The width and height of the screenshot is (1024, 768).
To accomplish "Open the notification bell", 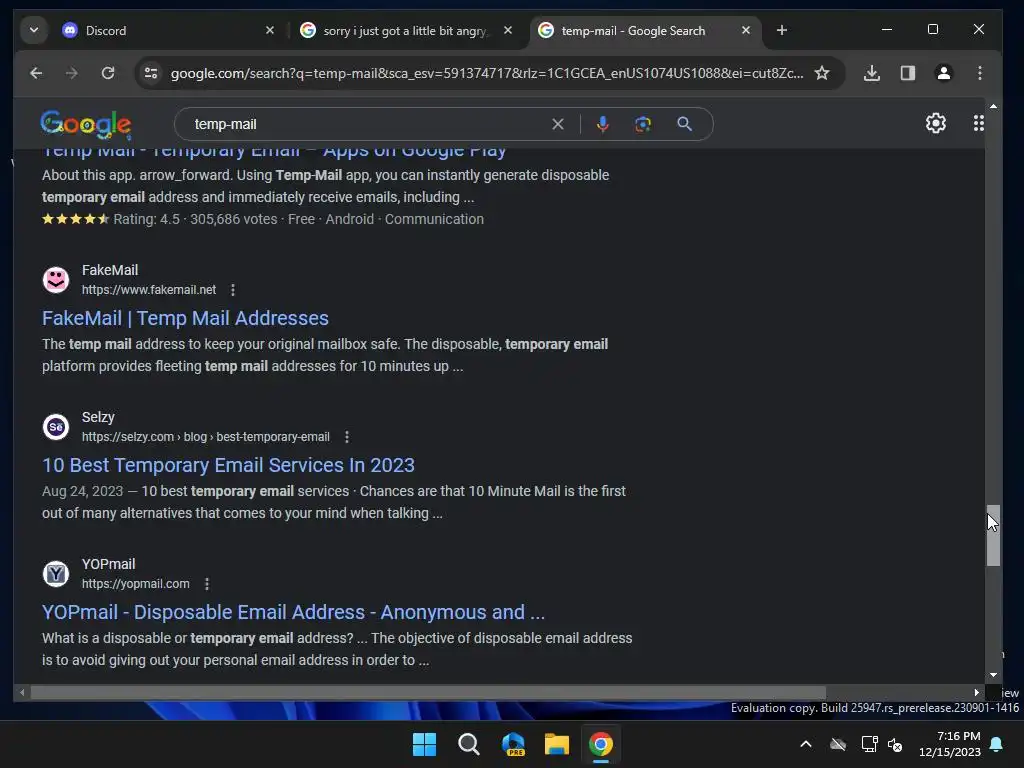I will (997, 744).
